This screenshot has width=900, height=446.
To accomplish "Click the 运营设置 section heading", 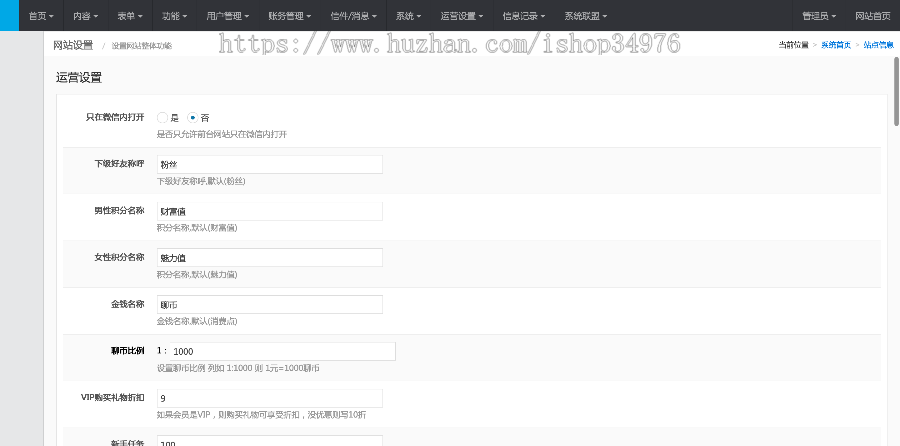I will coord(79,77).
